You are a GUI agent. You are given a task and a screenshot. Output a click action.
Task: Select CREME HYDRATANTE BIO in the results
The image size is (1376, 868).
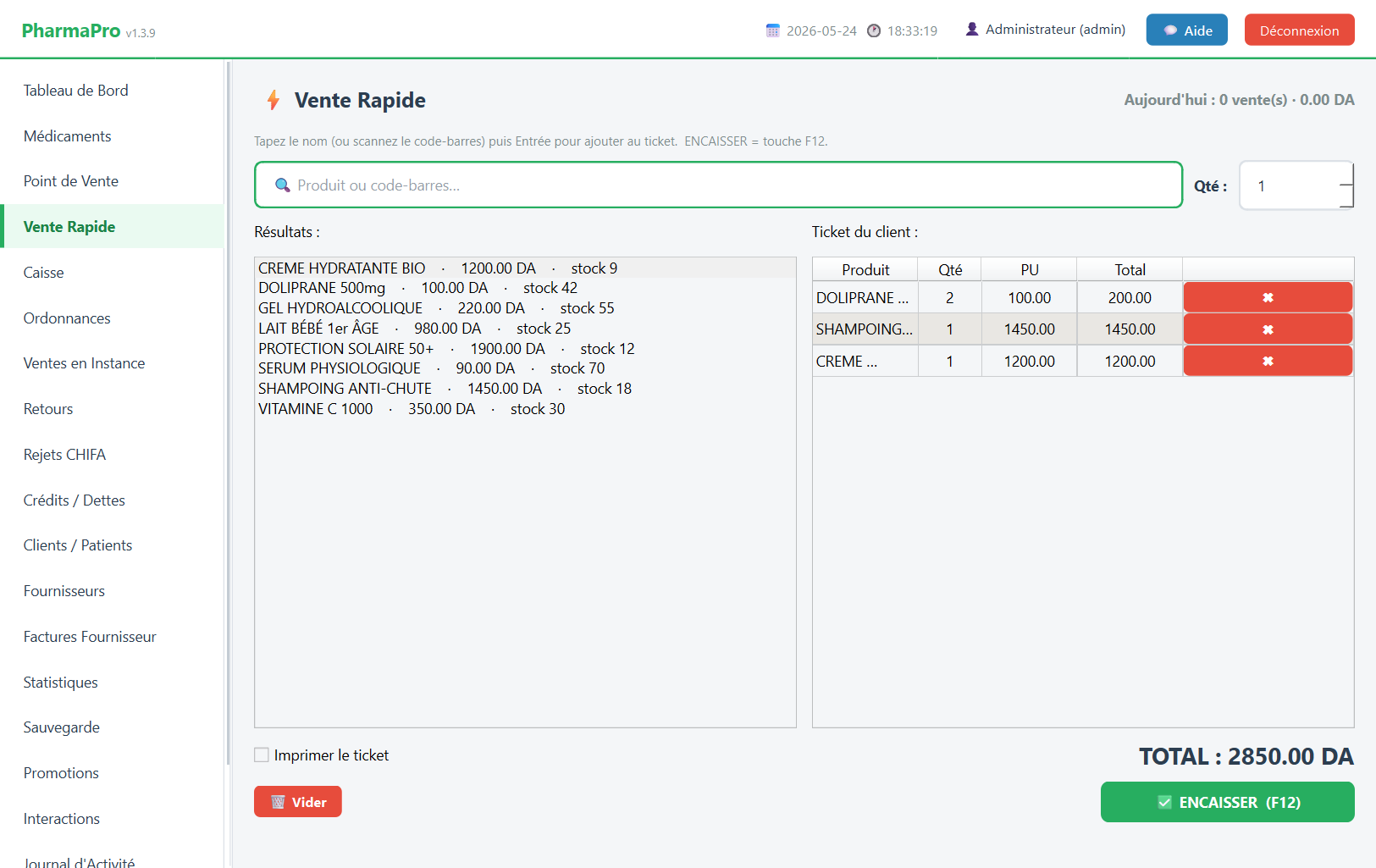(x=525, y=268)
